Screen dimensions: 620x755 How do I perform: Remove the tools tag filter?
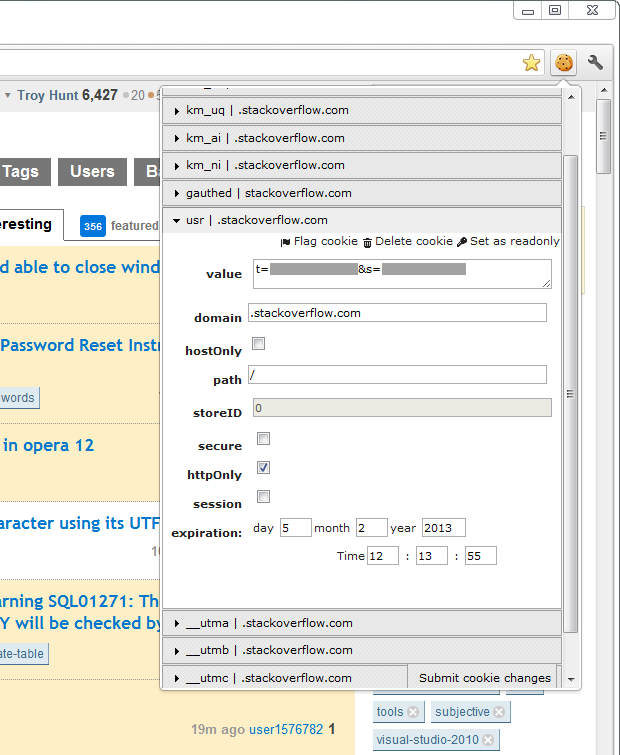click(x=413, y=712)
